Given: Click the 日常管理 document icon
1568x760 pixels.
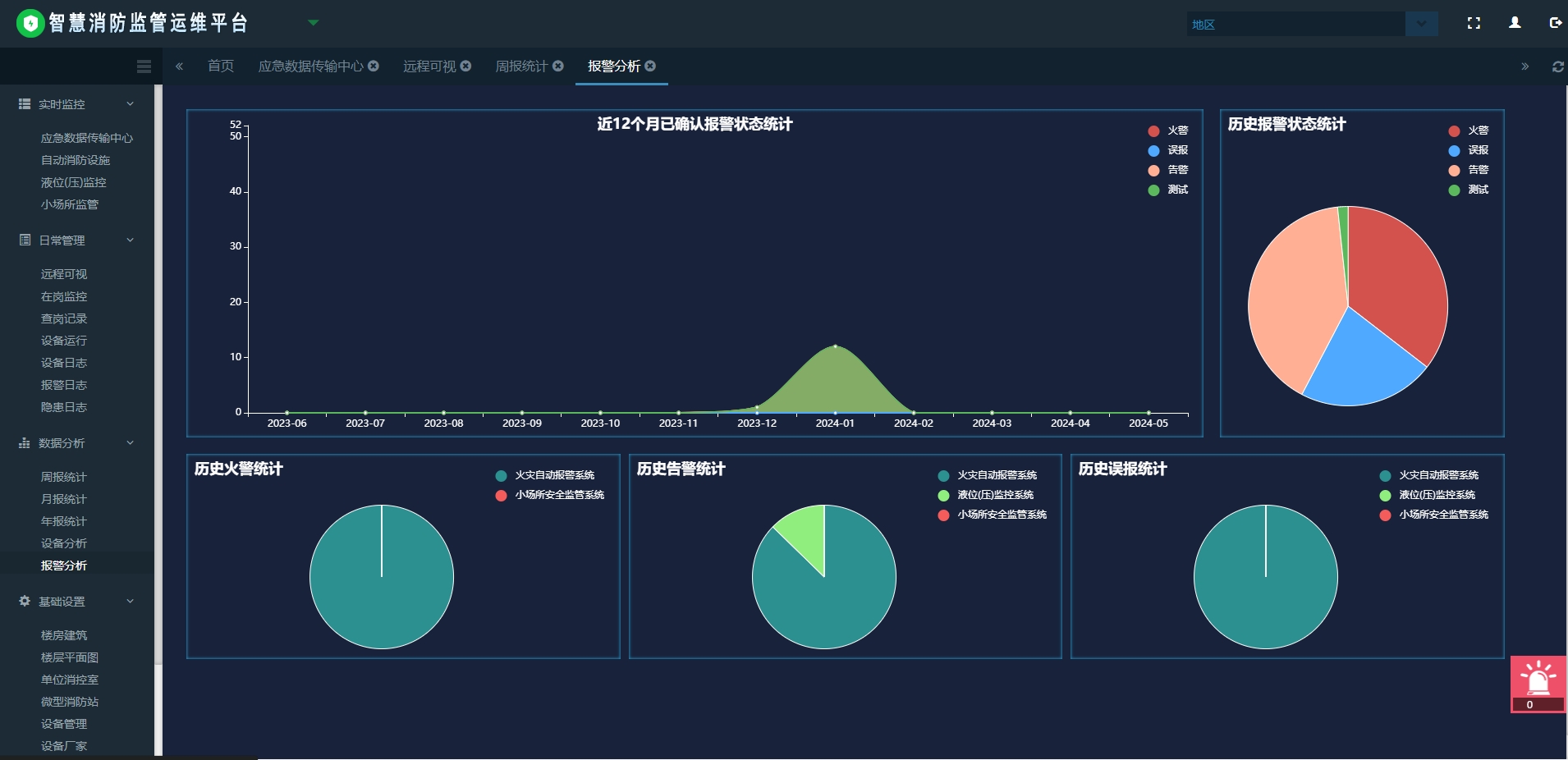Looking at the screenshot, I should click(25, 240).
